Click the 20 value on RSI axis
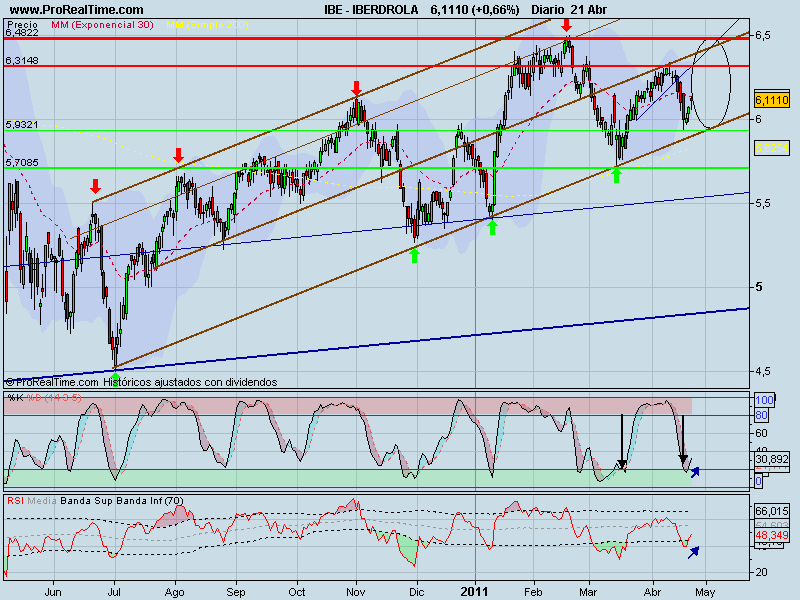 [761, 572]
